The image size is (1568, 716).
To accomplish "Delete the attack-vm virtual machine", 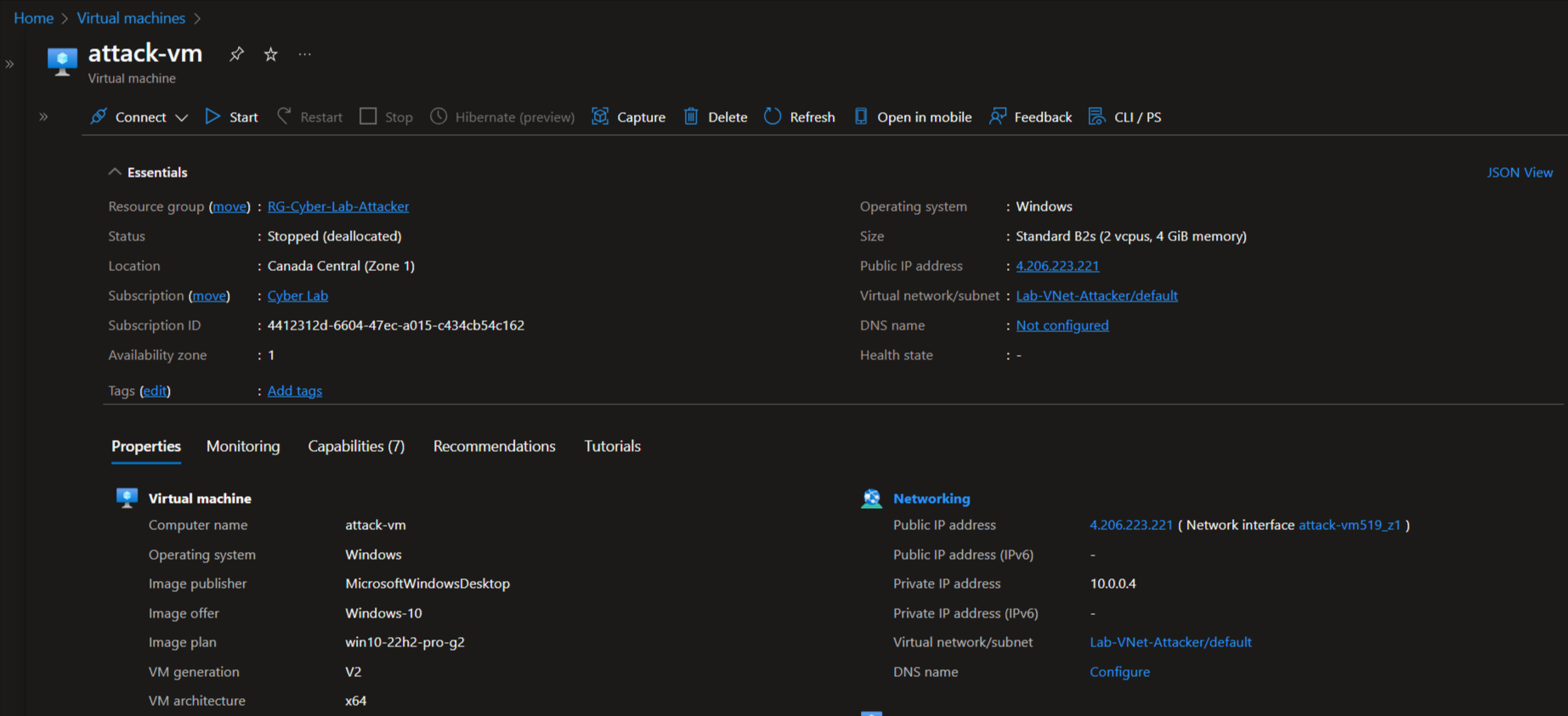I will point(715,116).
